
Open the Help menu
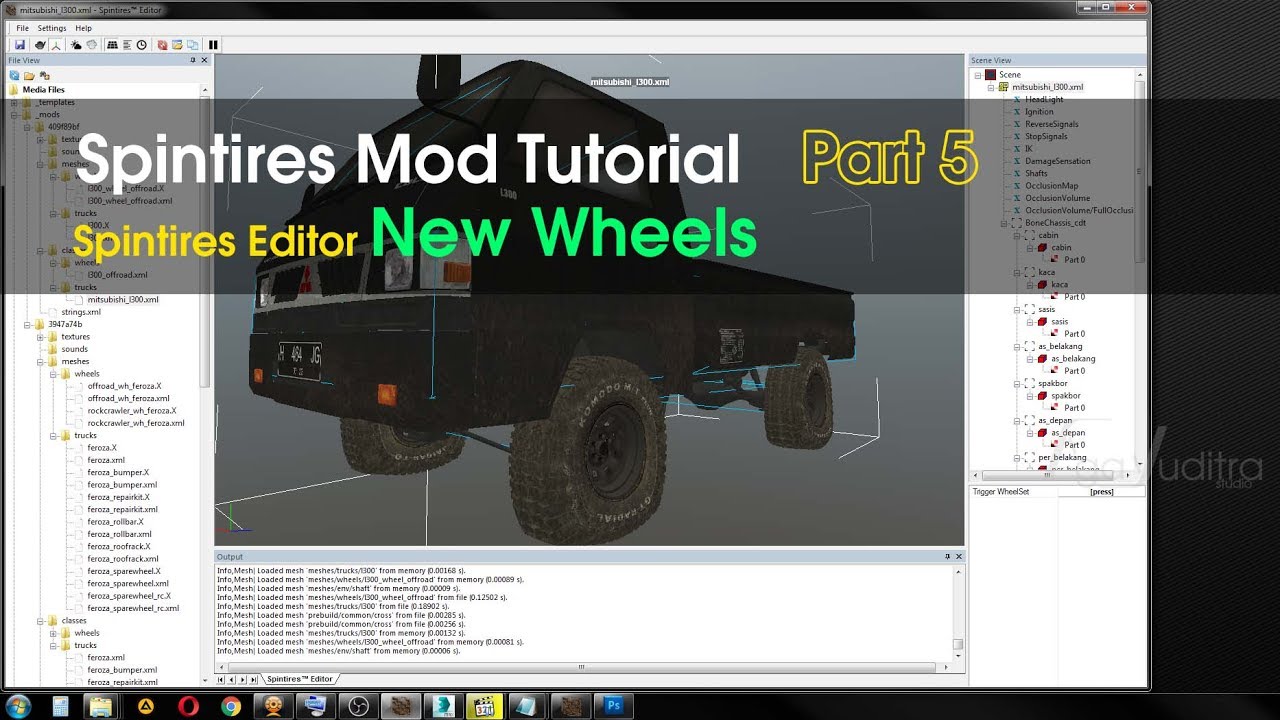84,28
